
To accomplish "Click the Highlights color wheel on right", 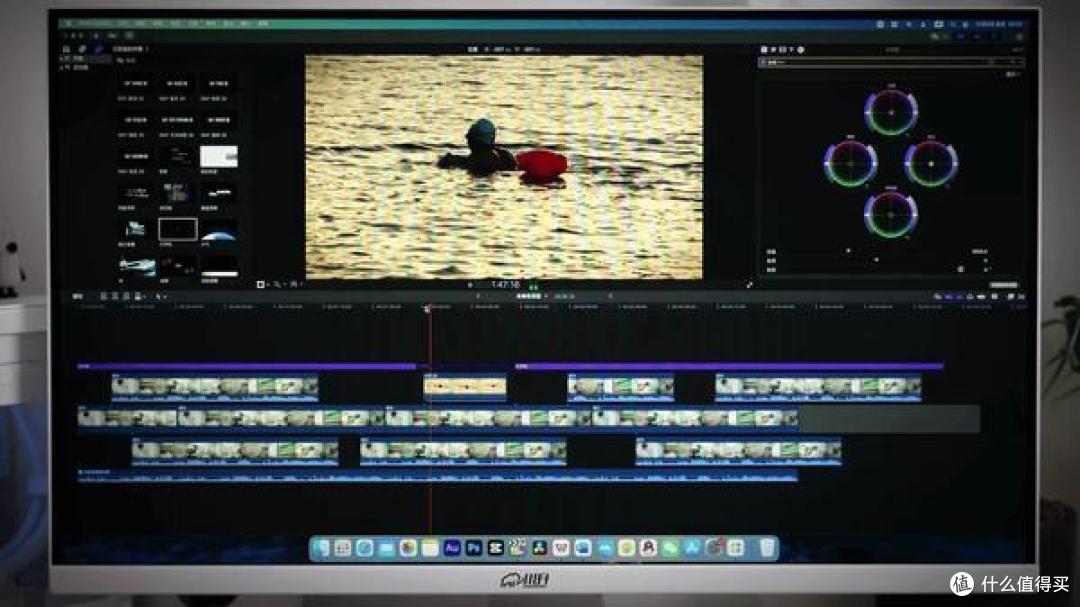I will click(931, 163).
